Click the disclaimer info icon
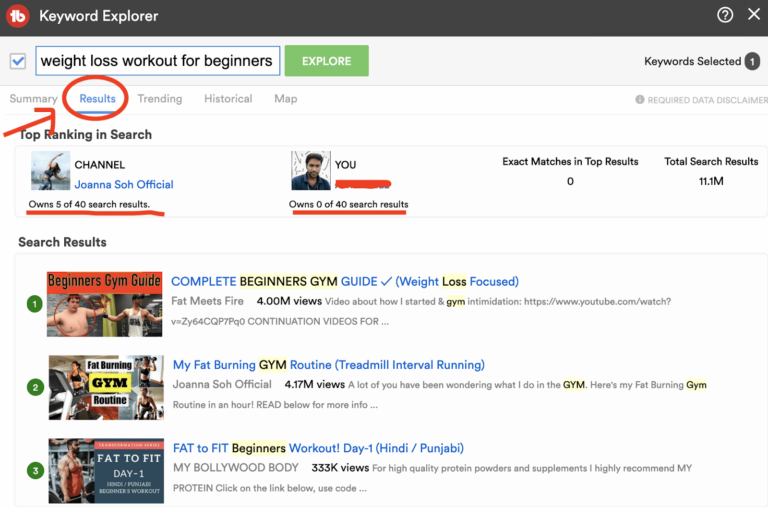Image resolution: width=768 pixels, height=507 pixels. click(x=640, y=99)
